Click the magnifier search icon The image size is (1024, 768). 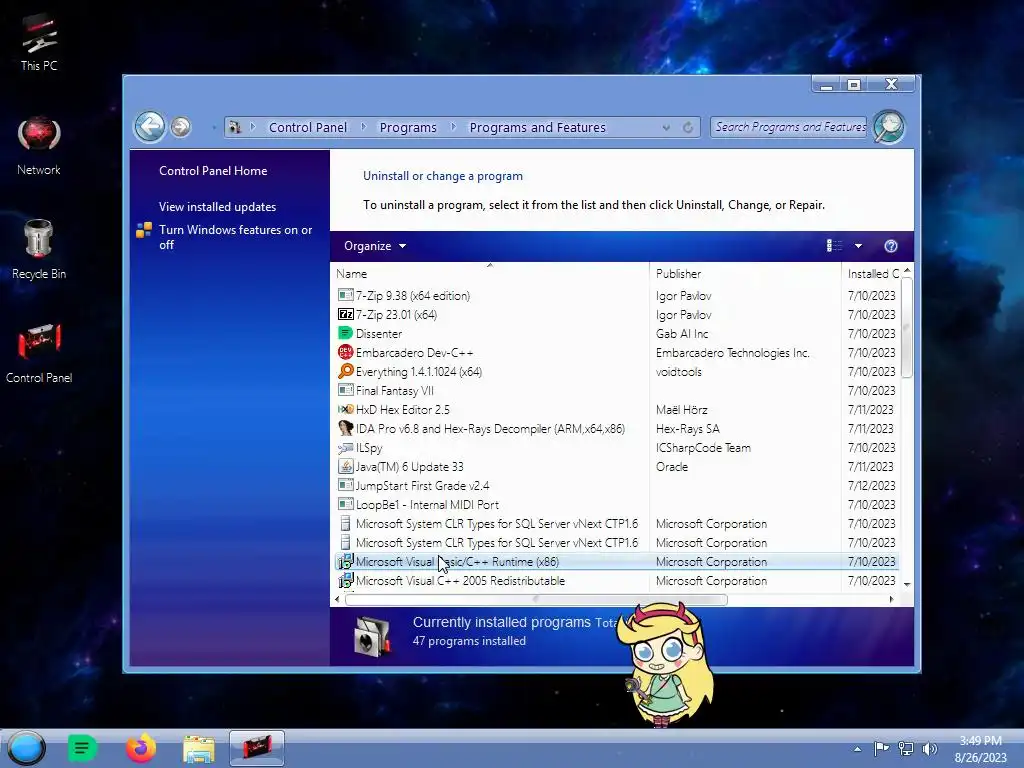point(889,127)
